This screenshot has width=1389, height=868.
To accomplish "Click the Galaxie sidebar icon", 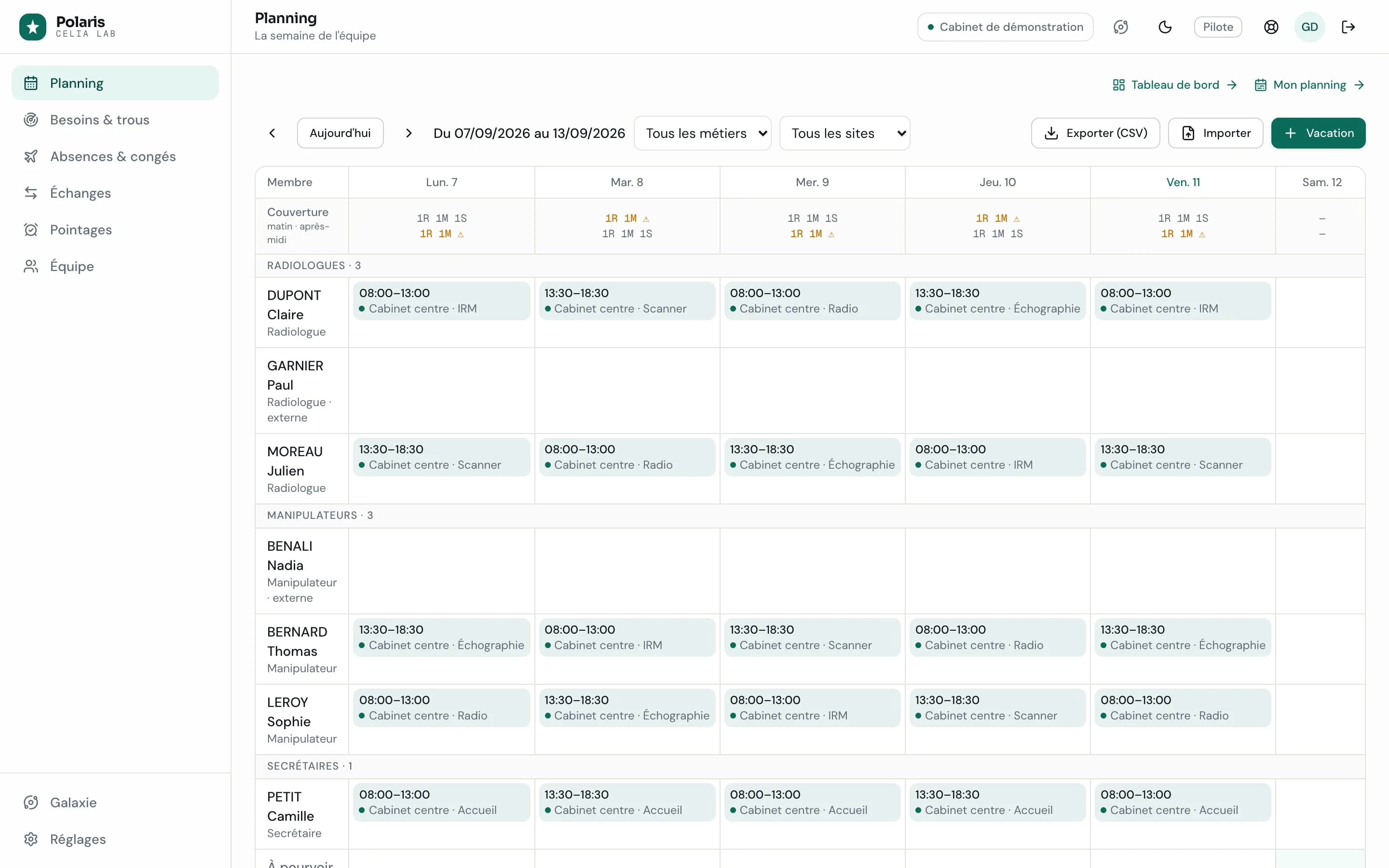I will point(31,802).
